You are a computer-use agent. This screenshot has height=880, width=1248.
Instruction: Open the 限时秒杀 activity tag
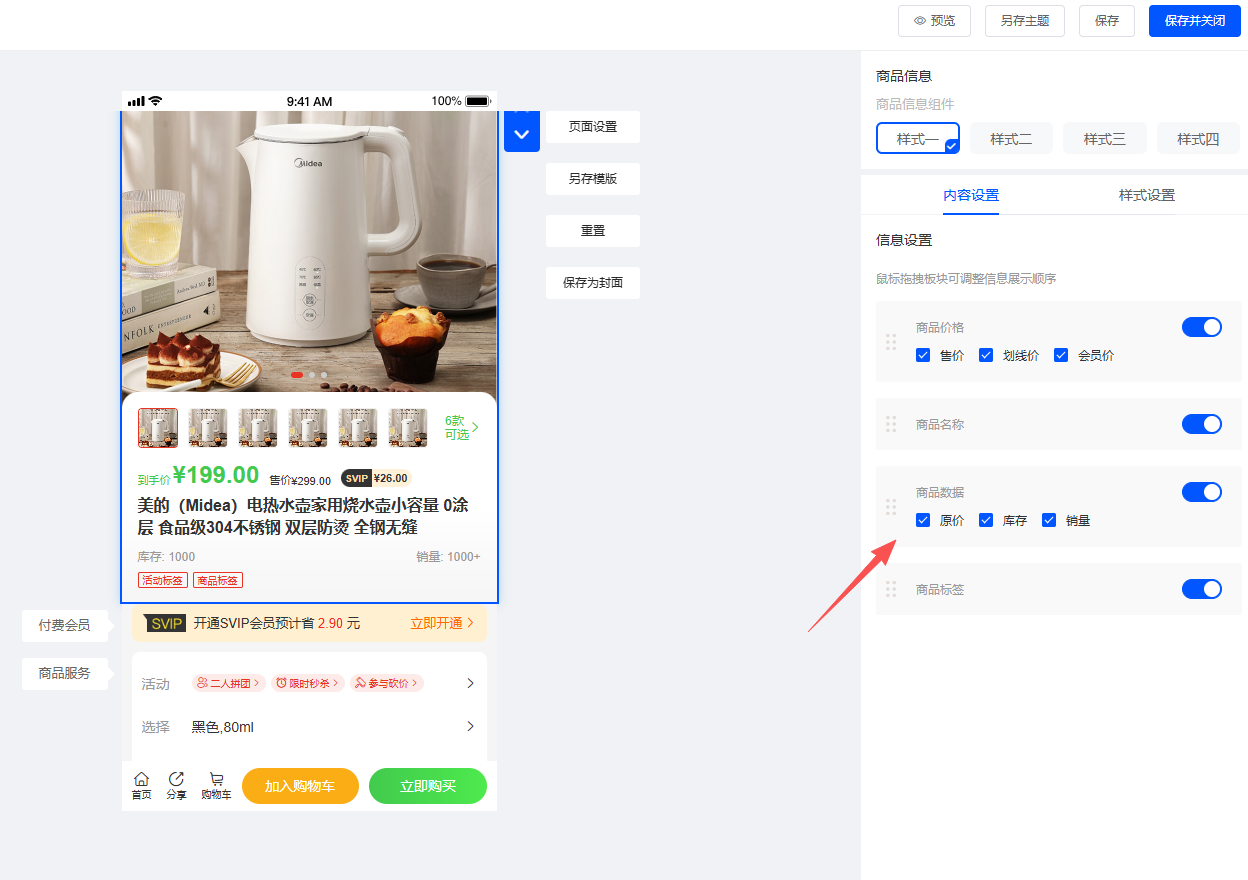pyautogui.click(x=307, y=683)
